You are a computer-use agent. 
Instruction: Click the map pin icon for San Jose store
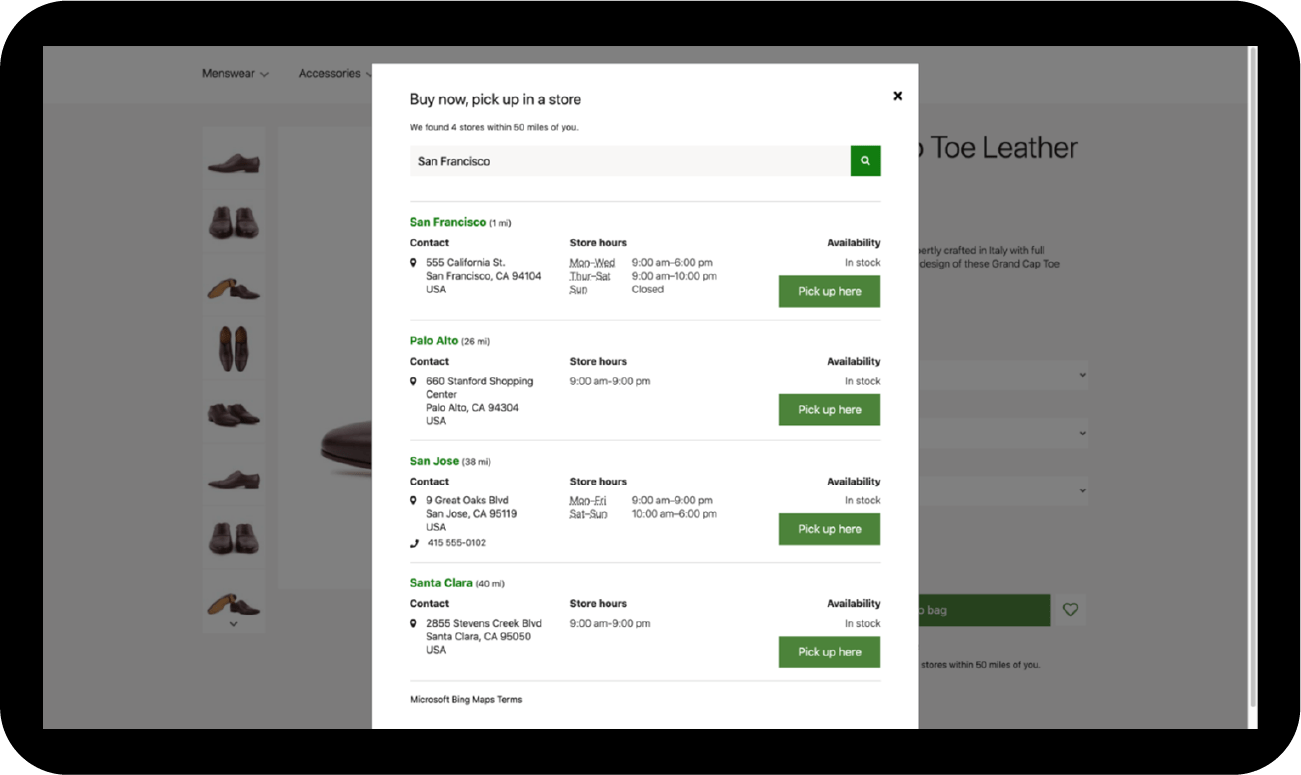point(413,499)
